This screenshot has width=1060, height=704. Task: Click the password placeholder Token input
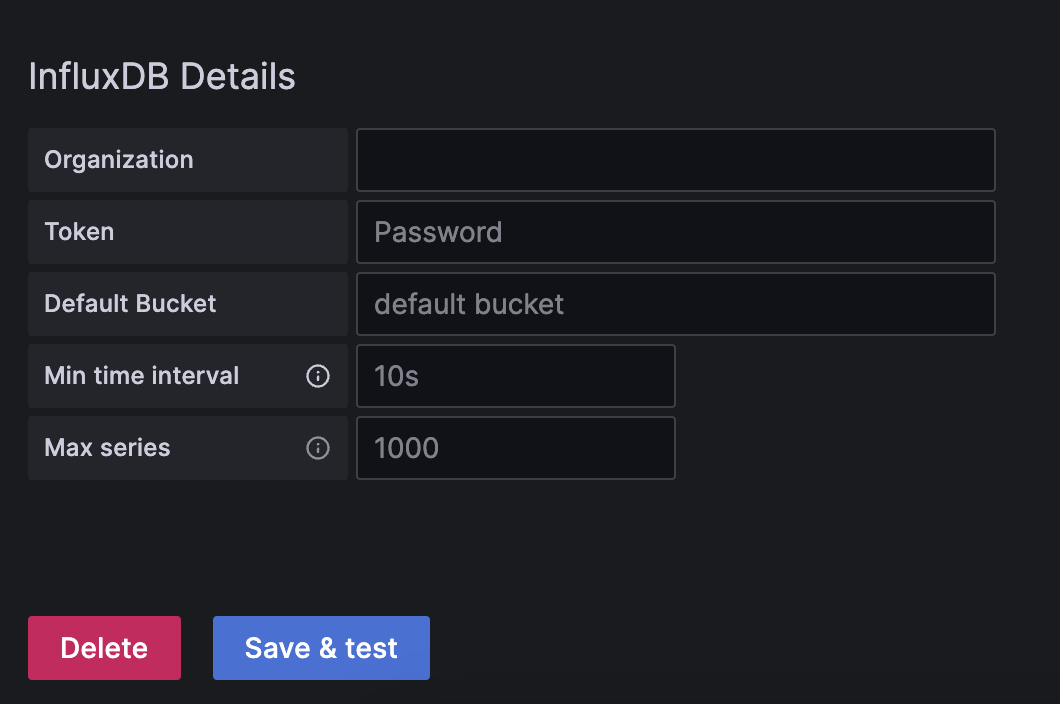point(676,232)
